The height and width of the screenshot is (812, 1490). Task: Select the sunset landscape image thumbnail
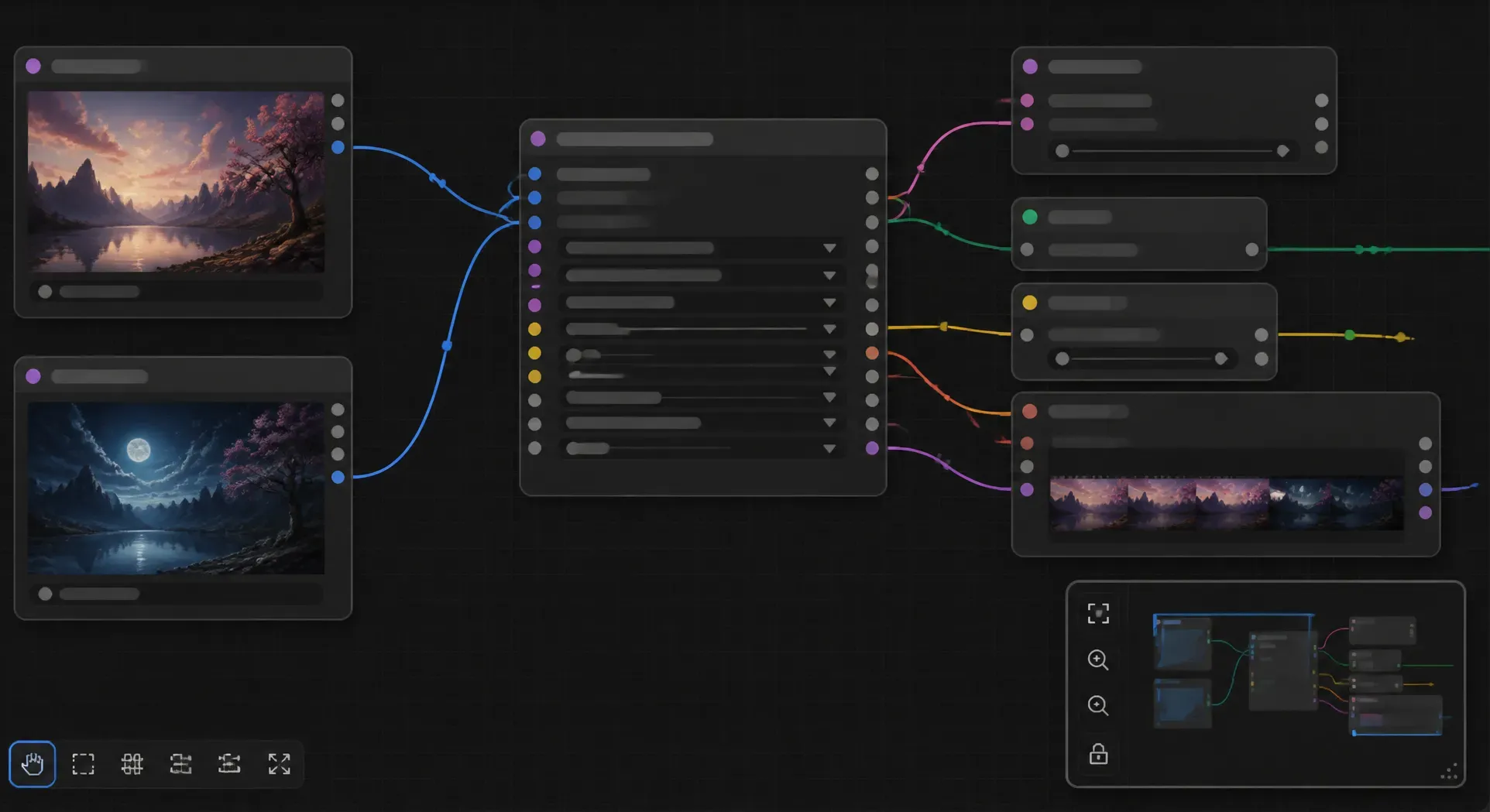(x=176, y=182)
